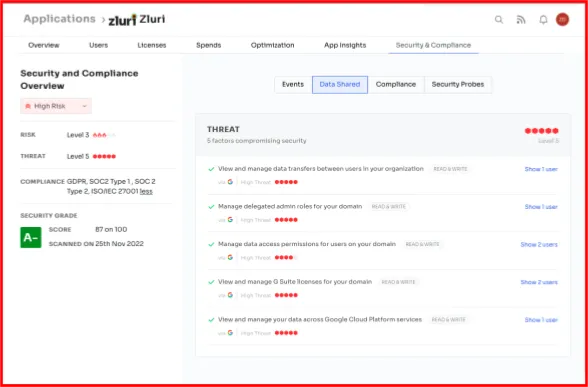This screenshot has height=387, width=588.
Task: Switch to the Users tab
Action: tap(99, 45)
